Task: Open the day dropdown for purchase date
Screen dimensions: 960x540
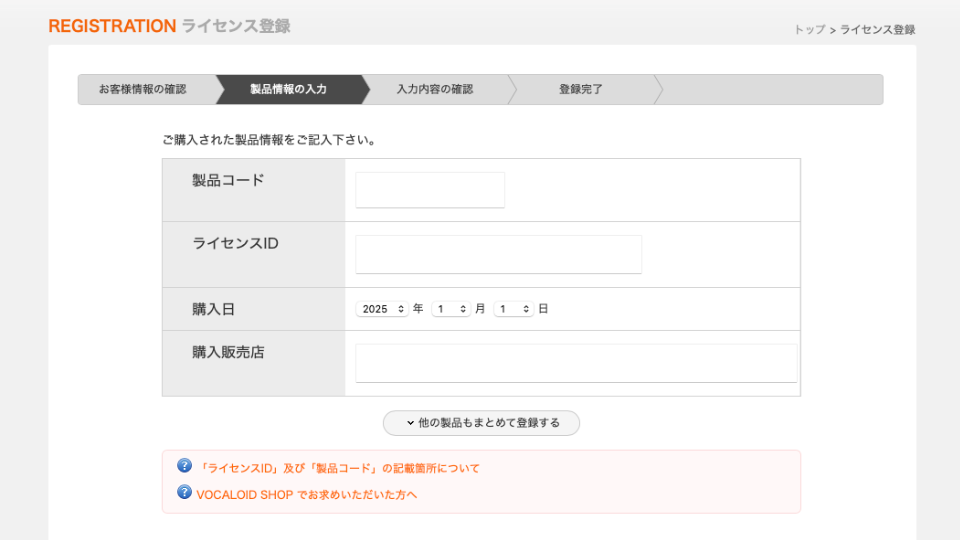Action: [514, 309]
